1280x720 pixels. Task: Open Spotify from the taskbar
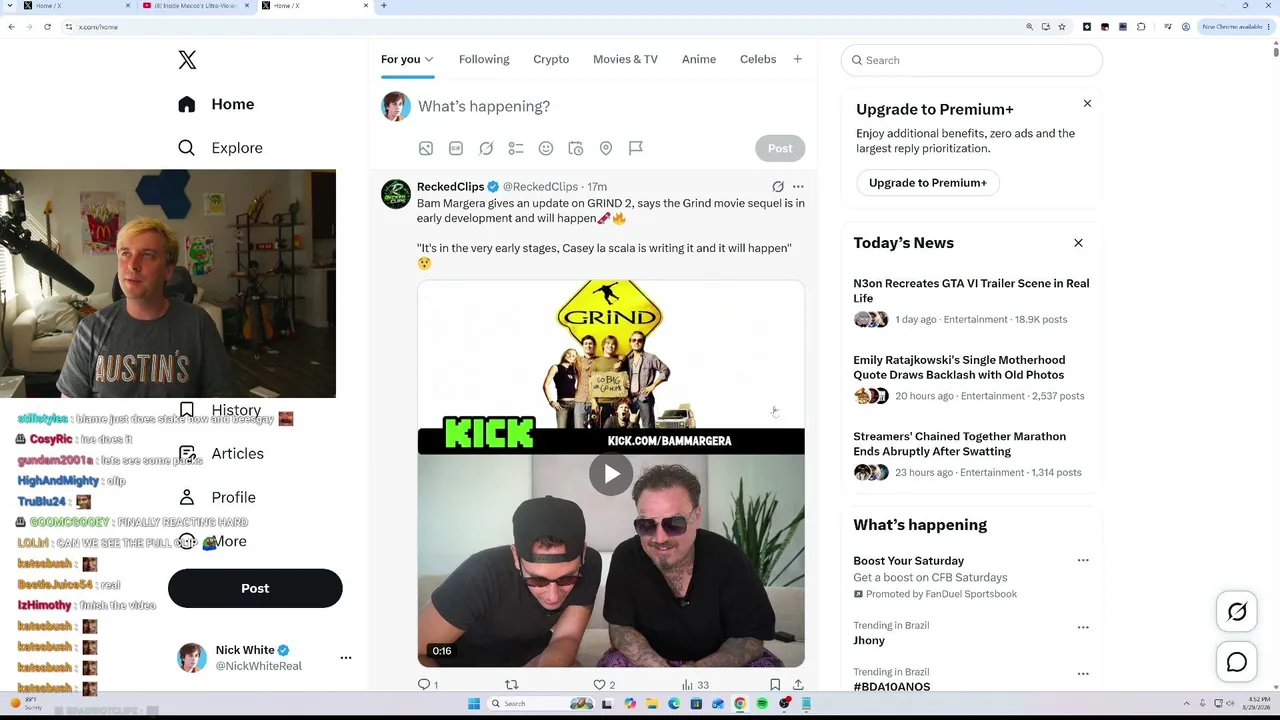[762, 704]
